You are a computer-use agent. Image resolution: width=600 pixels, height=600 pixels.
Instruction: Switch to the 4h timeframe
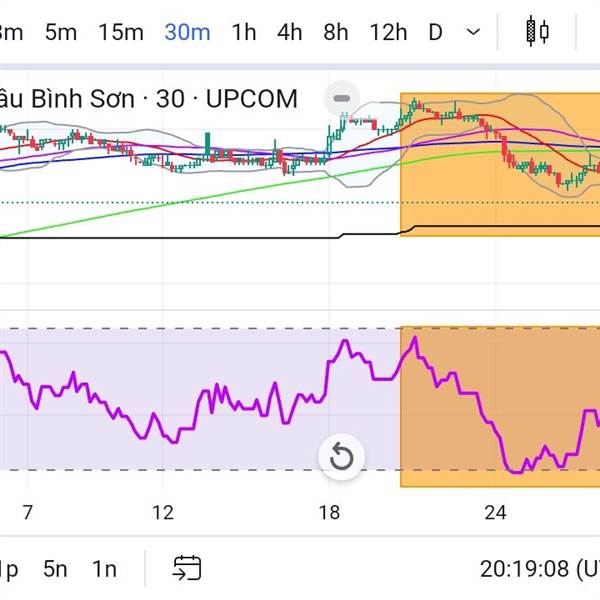(x=290, y=32)
